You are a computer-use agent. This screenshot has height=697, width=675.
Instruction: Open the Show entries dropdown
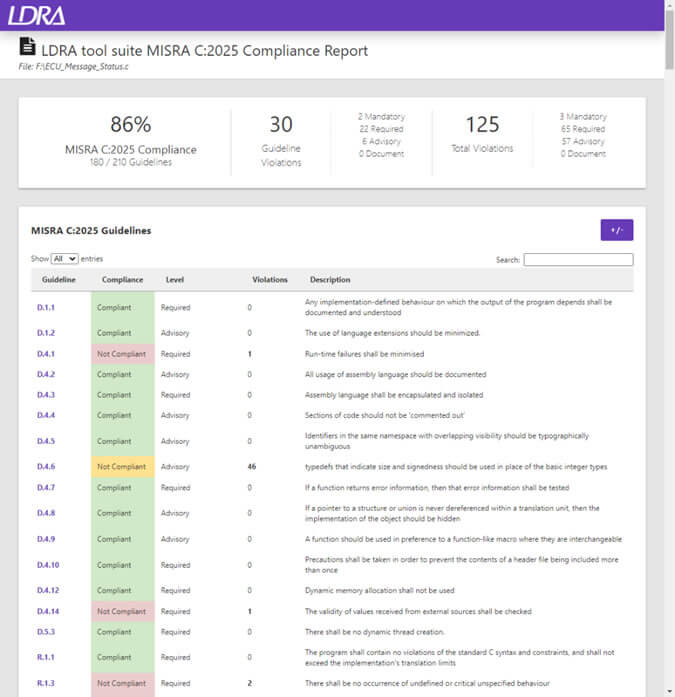[65, 259]
